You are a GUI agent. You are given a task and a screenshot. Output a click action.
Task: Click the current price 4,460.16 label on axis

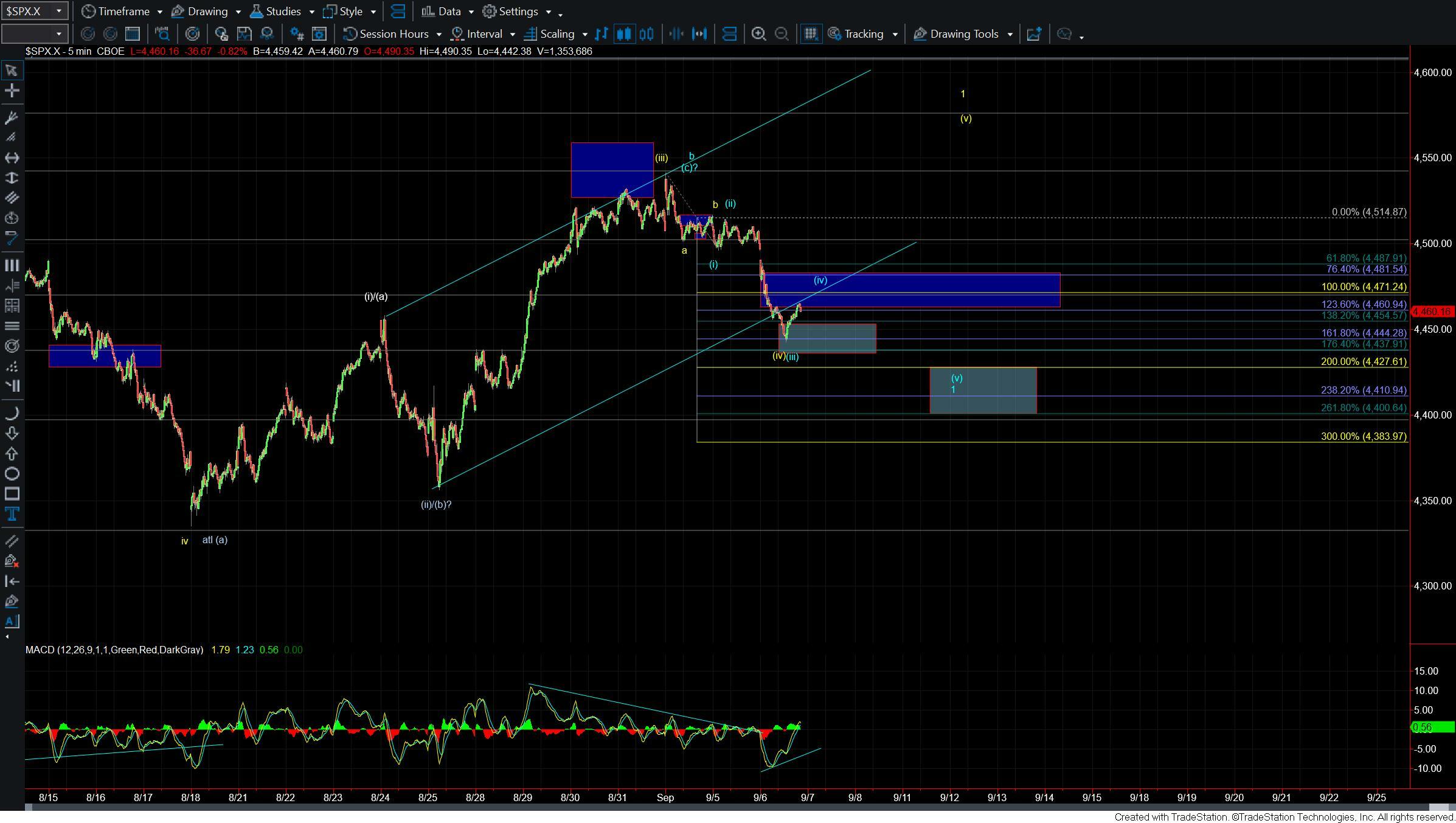click(1432, 312)
